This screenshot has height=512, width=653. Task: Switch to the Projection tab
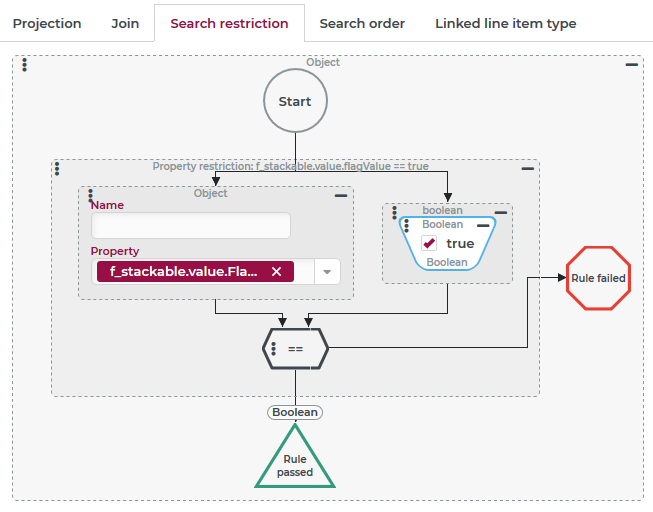click(47, 23)
